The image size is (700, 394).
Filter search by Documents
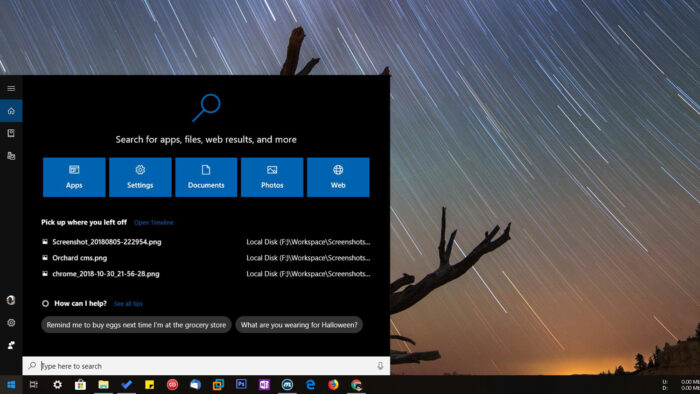pos(206,177)
